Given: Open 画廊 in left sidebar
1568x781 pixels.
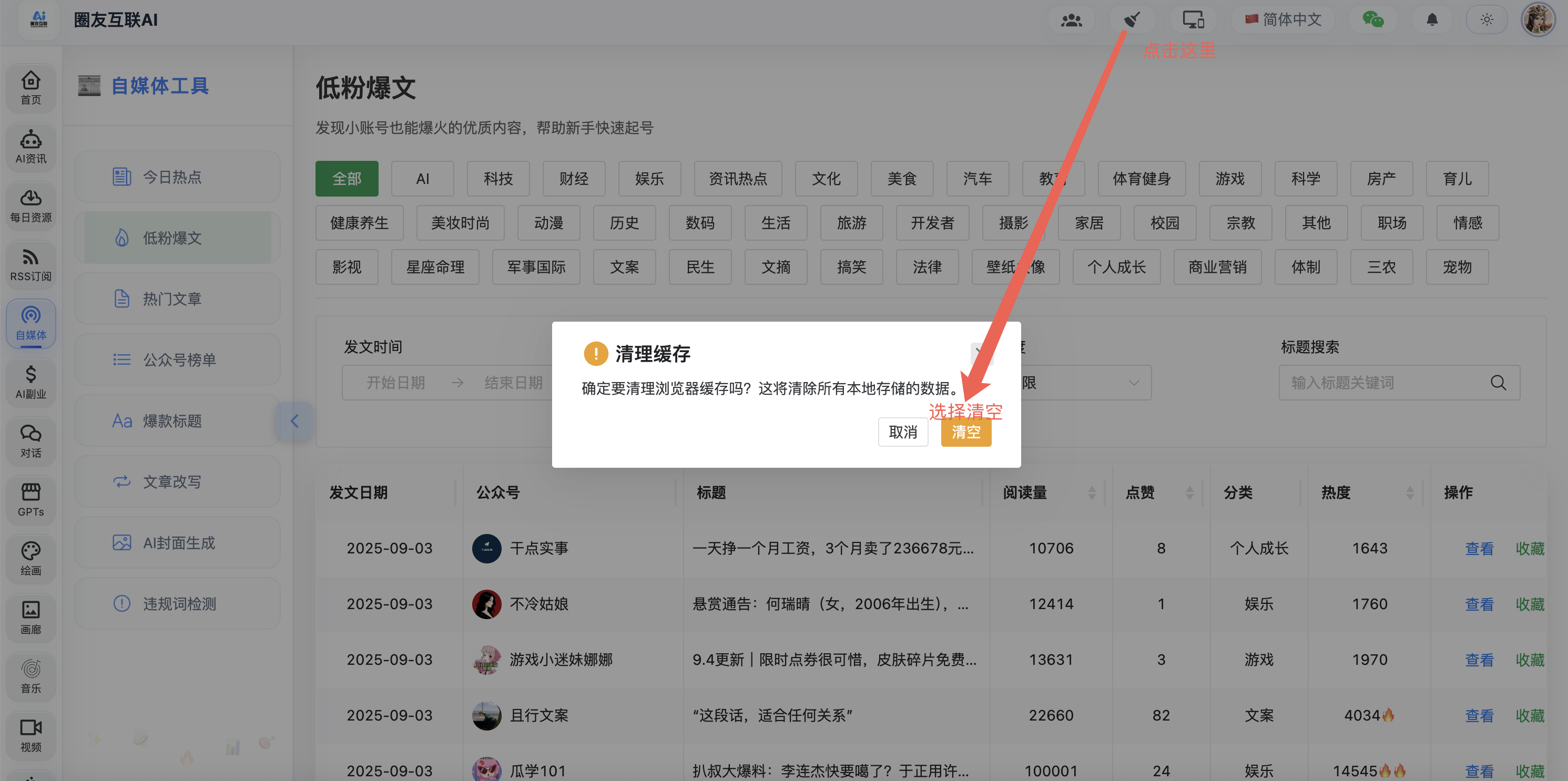Looking at the screenshot, I should pos(31,619).
